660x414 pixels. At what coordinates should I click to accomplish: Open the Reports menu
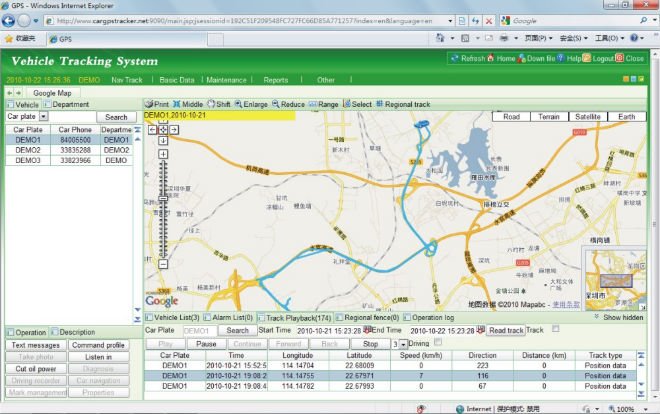276,80
